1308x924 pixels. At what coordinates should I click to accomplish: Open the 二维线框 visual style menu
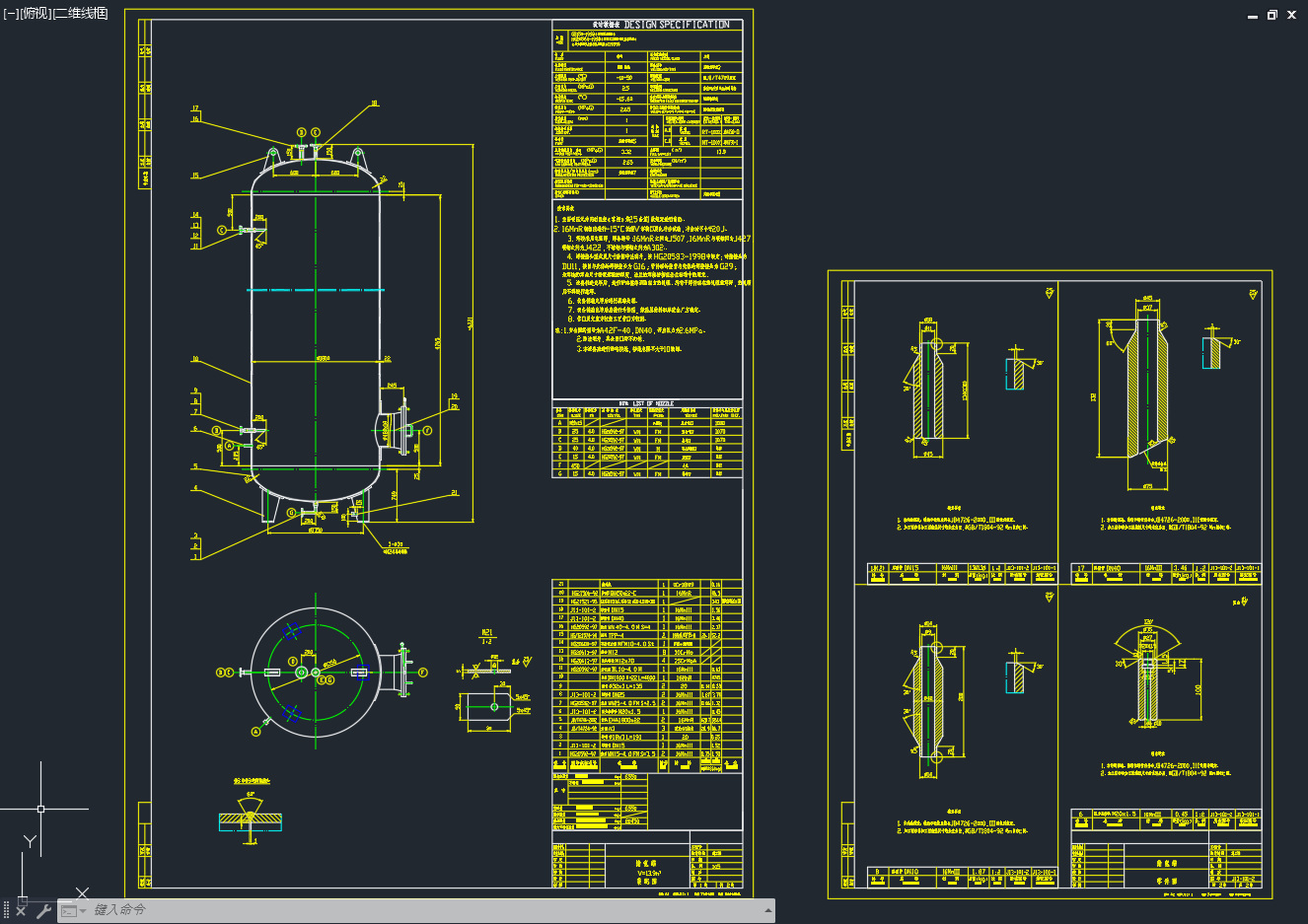click(x=79, y=14)
